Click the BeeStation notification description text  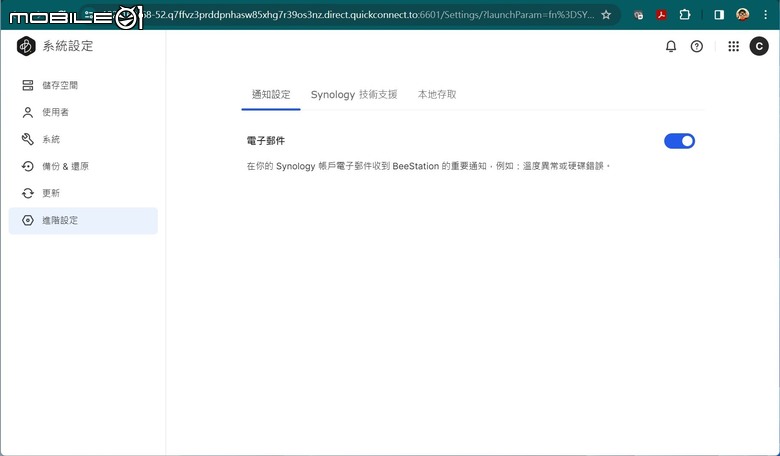pyautogui.click(x=428, y=166)
